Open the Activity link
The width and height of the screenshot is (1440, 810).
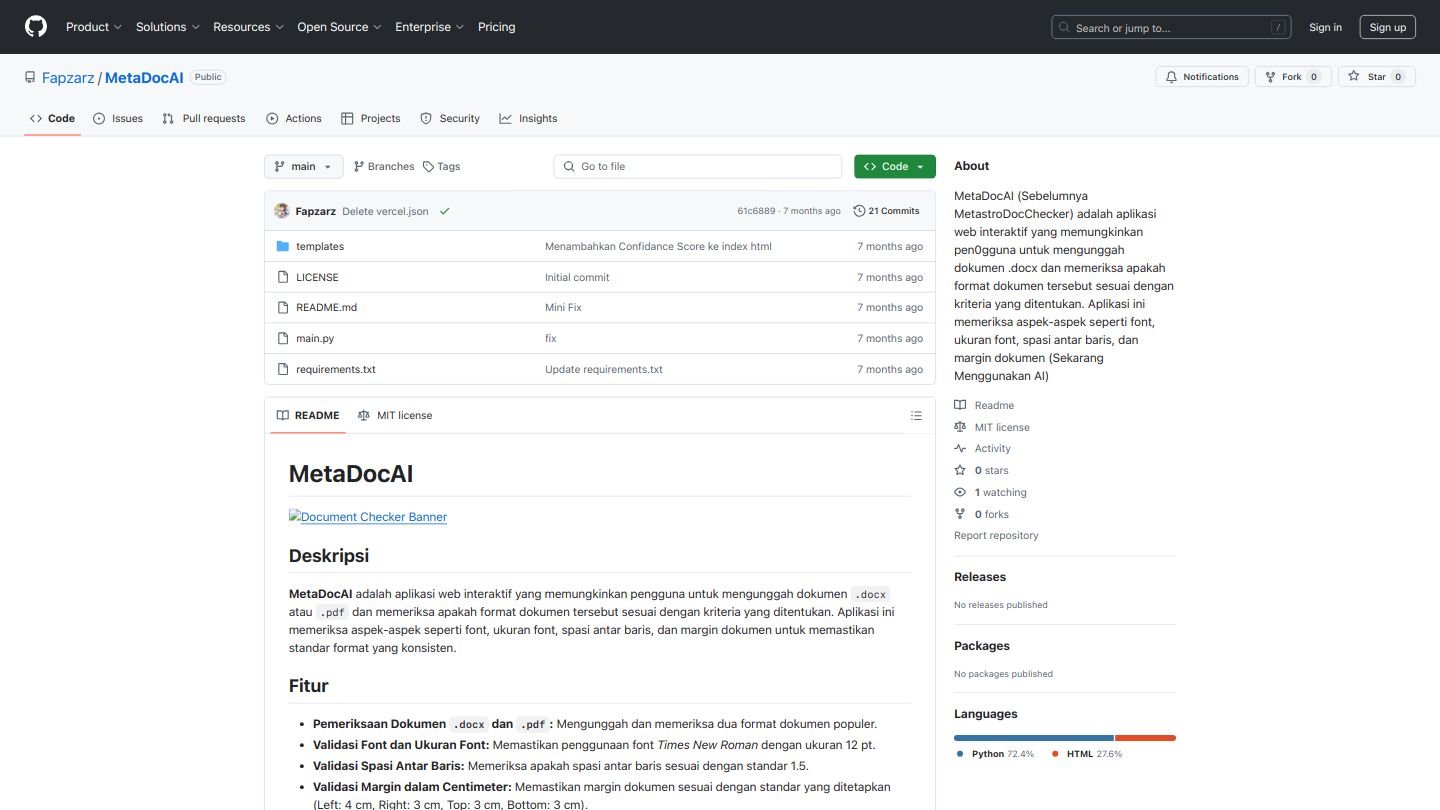pos(983,448)
